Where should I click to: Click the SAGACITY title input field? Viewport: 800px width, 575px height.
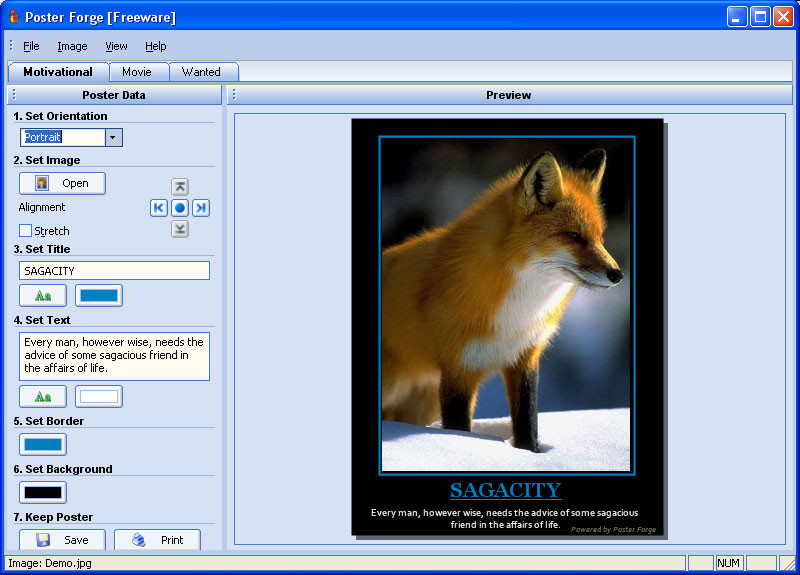114,271
